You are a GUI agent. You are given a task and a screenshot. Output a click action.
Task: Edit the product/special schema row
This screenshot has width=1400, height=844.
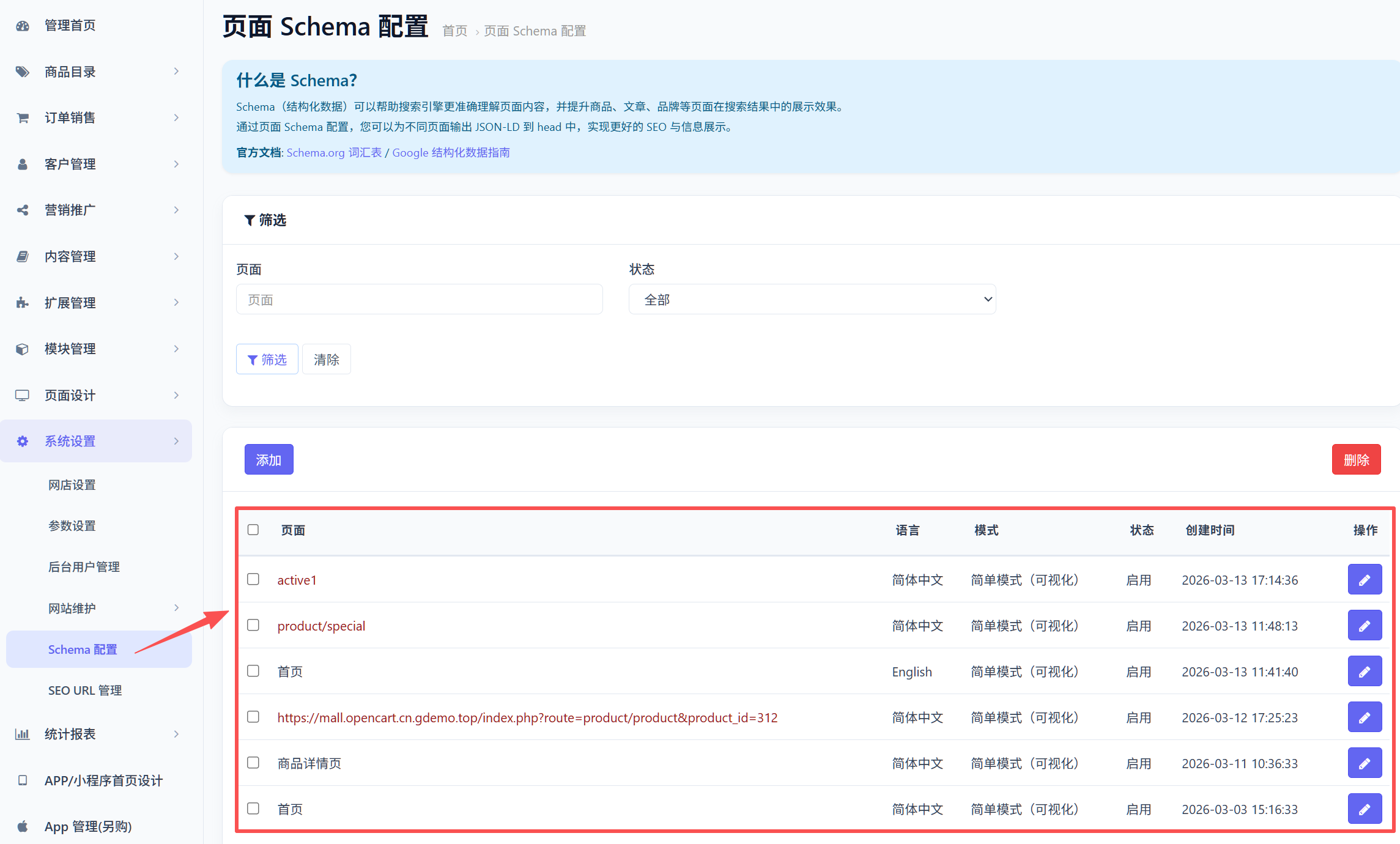1365,625
